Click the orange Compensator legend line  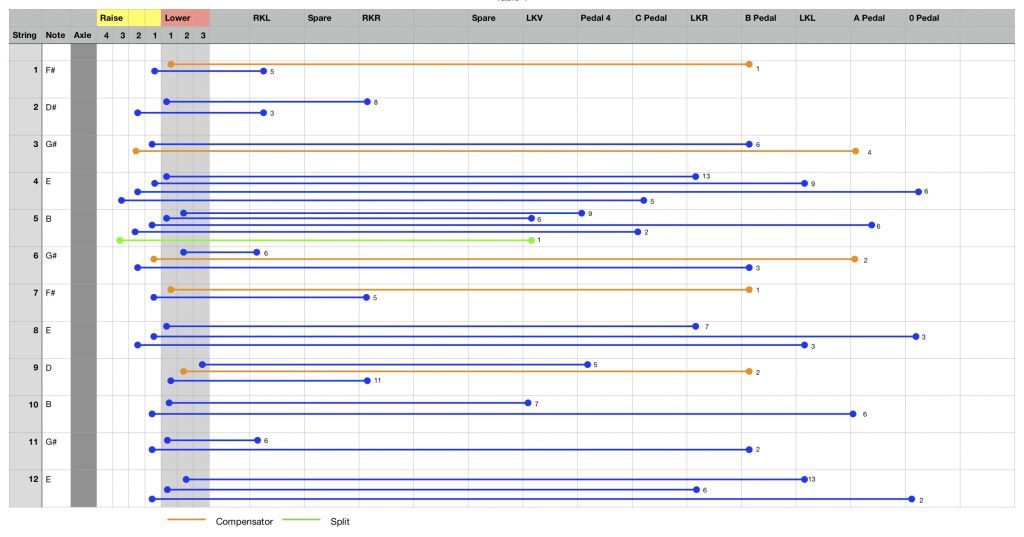click(187, 520)
